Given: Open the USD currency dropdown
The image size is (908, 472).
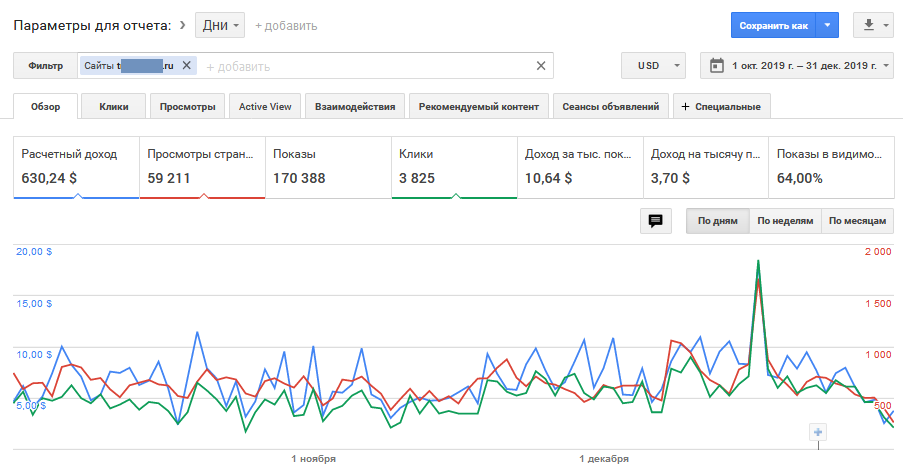Looking at the screenshot, I should click(653, 65).
